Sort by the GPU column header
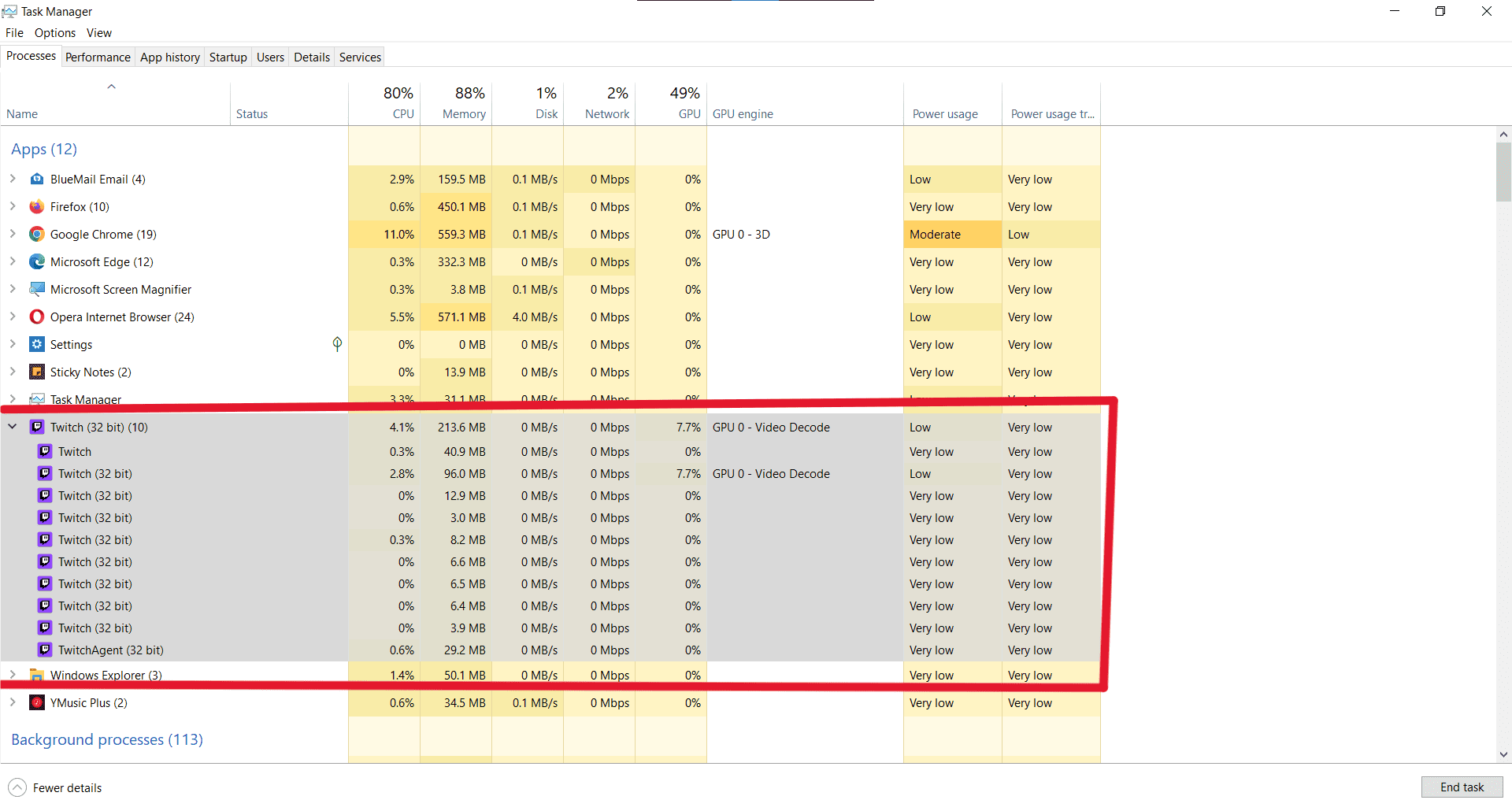 coord(671,103)
